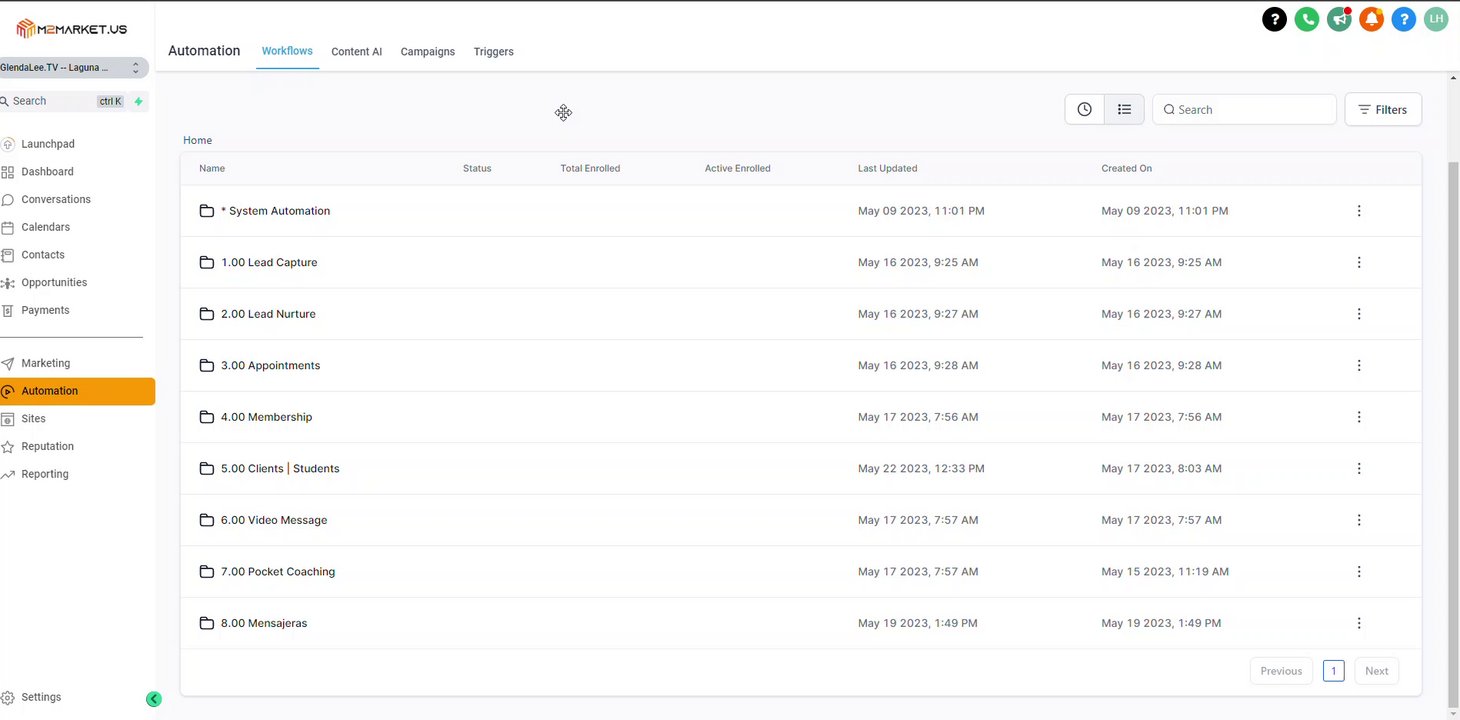Open options menu for 6.00 Video Message

[x=1359, y=520]
